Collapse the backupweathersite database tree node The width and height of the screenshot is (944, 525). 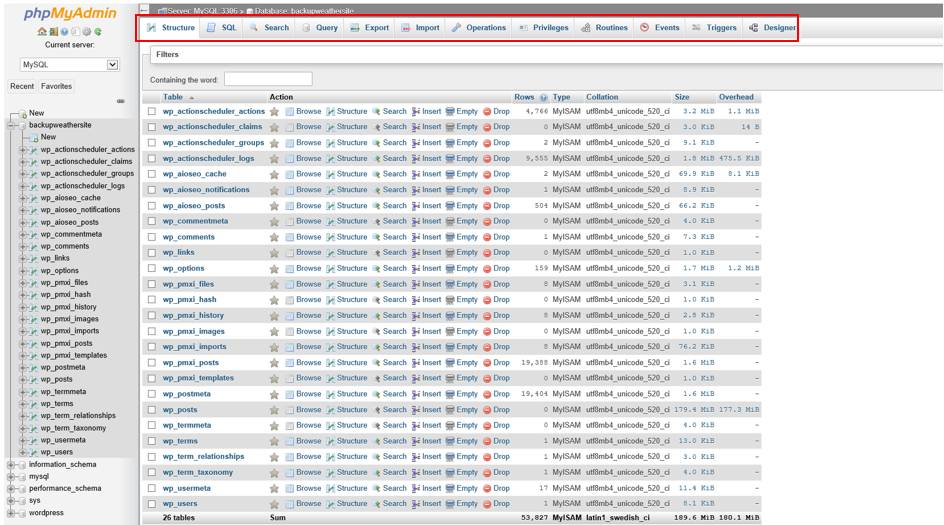(x=11, y=125)
